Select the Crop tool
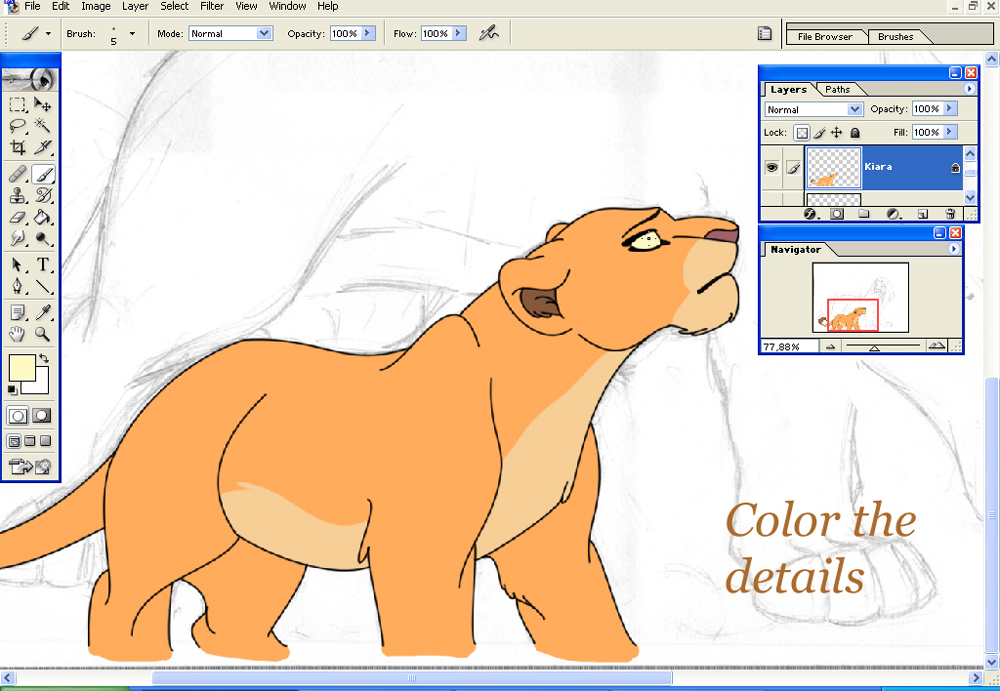The width and height of the screenshot is (1000, 691). click(18, 147)
